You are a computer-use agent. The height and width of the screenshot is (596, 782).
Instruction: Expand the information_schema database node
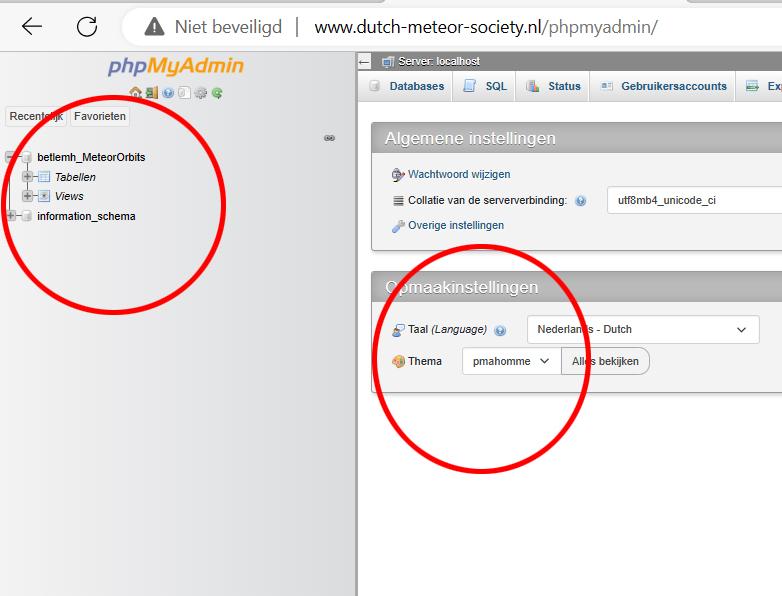tap(10, 215)
